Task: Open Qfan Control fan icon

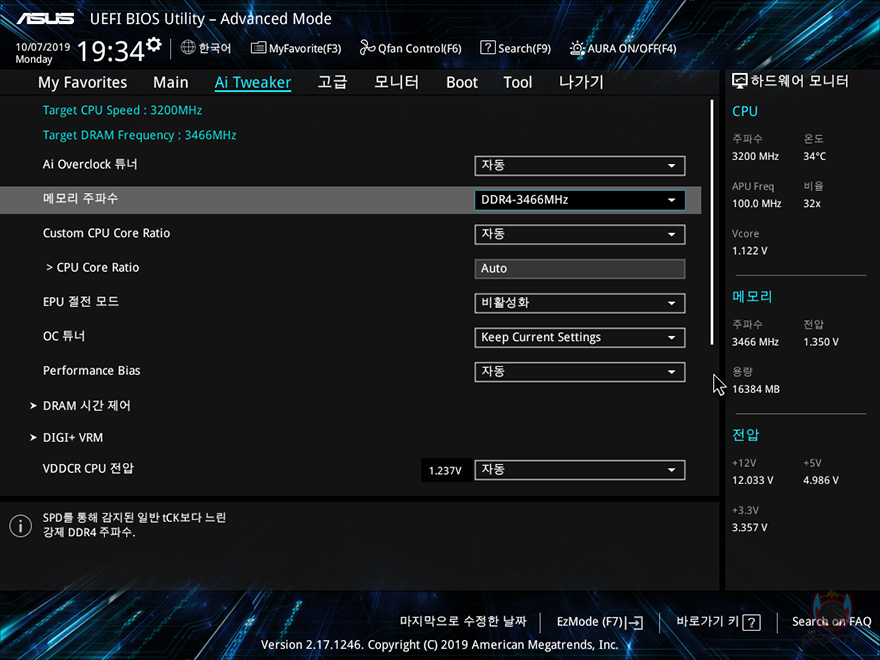Action: coord(367,48)
